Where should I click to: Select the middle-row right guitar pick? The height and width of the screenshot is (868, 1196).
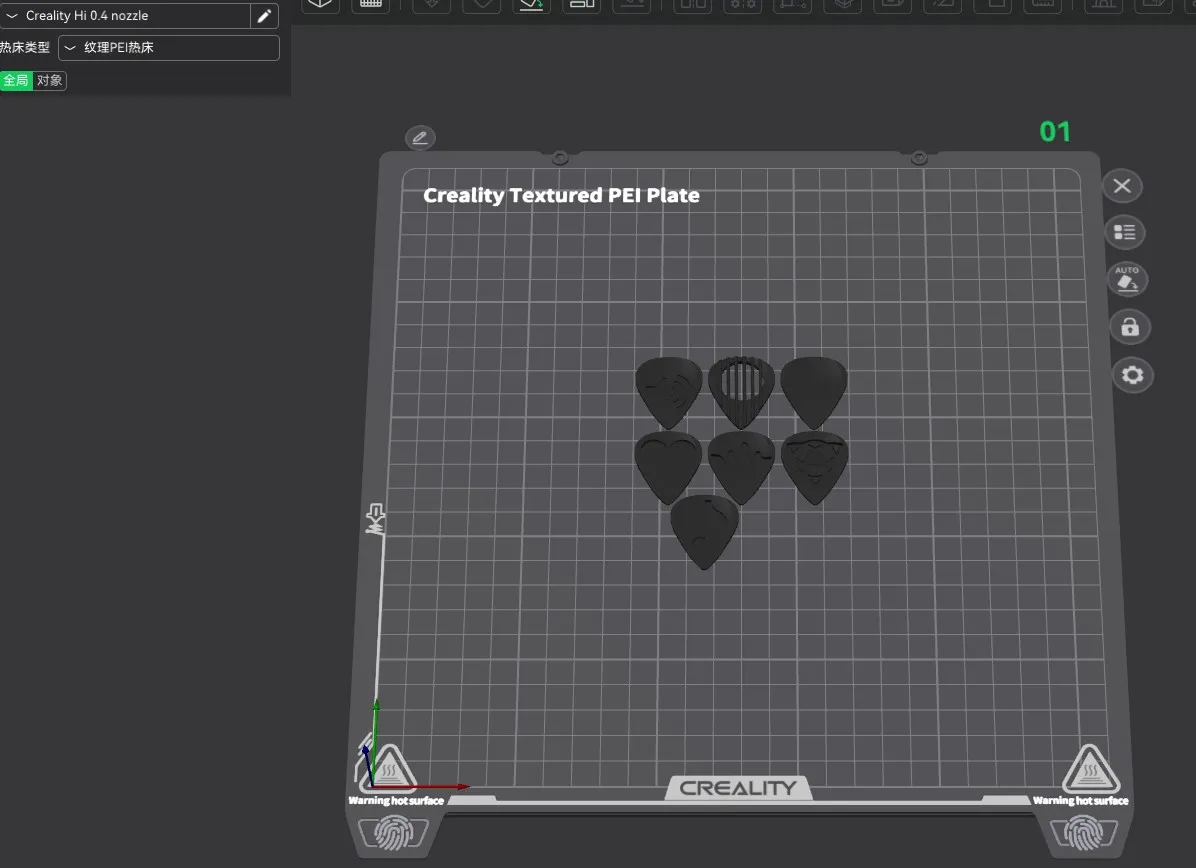tap(815, 463)
